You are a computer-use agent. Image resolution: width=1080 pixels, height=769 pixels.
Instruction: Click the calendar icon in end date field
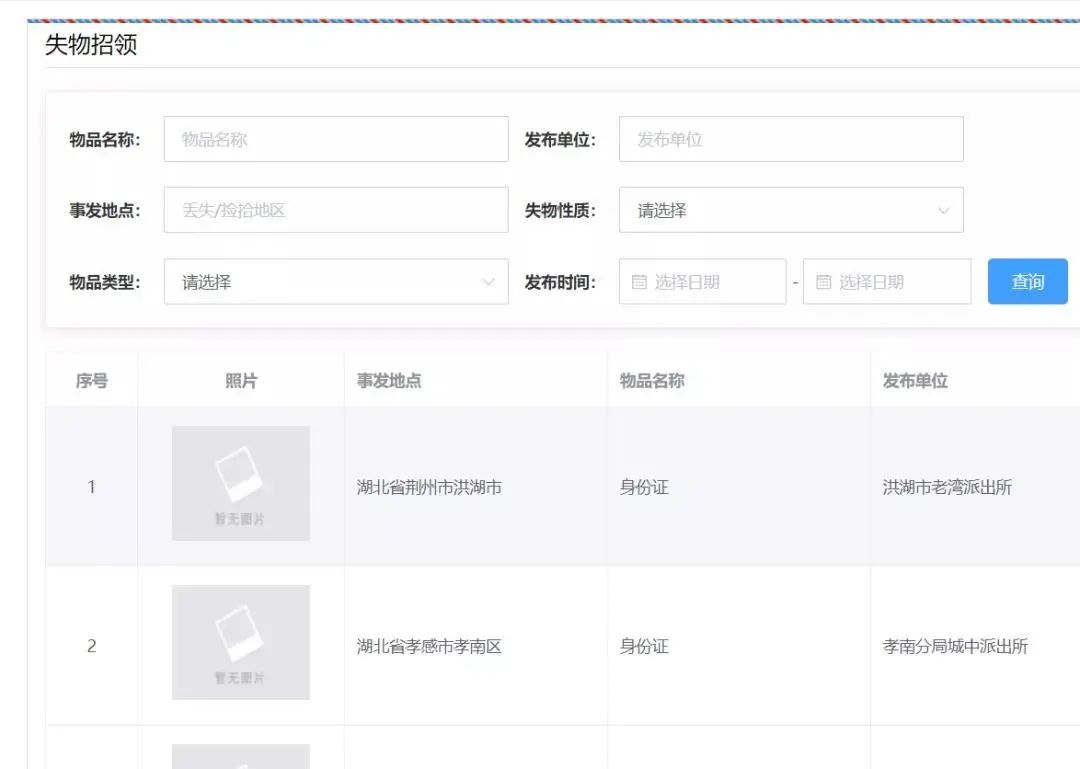click(x=823, y=282)
